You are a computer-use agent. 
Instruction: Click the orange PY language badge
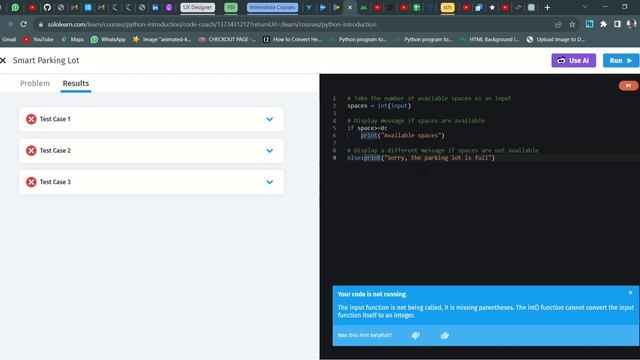pyautogui.click(x=628, y=86)
